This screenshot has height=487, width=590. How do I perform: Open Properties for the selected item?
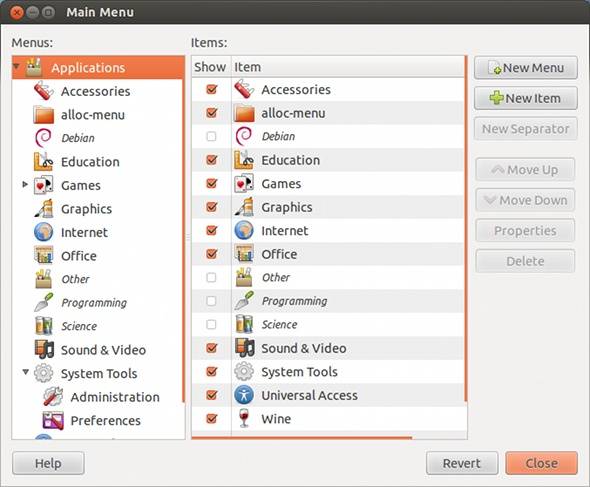[525, 230]
